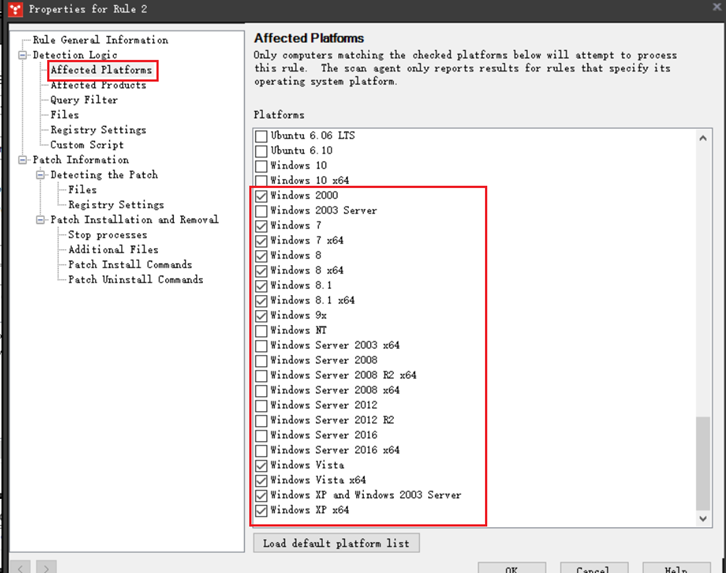The height and width of the screenshot is (573, 726).
Task: Check the Windows 2003 Server box
Action: [x=261, y=211]
